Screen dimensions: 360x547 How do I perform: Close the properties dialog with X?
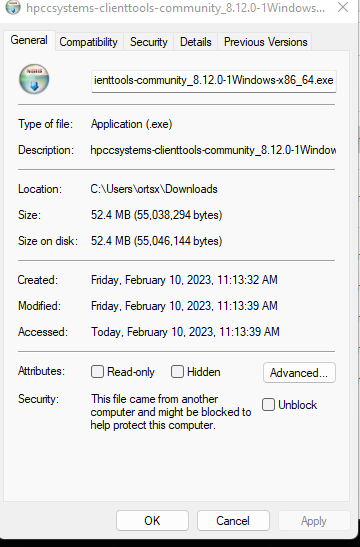coord(343,7)
